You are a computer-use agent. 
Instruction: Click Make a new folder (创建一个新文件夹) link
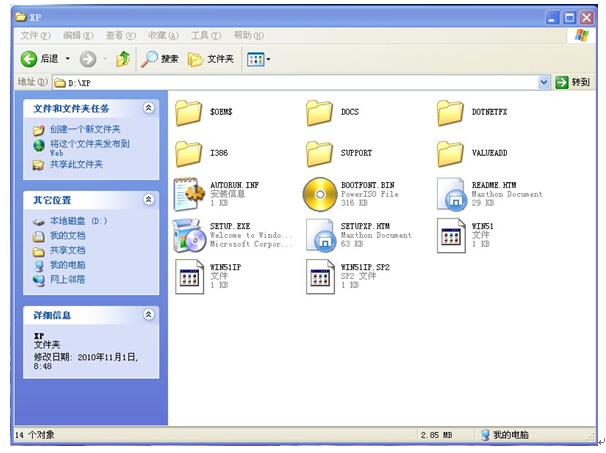[x=85, y=129]
